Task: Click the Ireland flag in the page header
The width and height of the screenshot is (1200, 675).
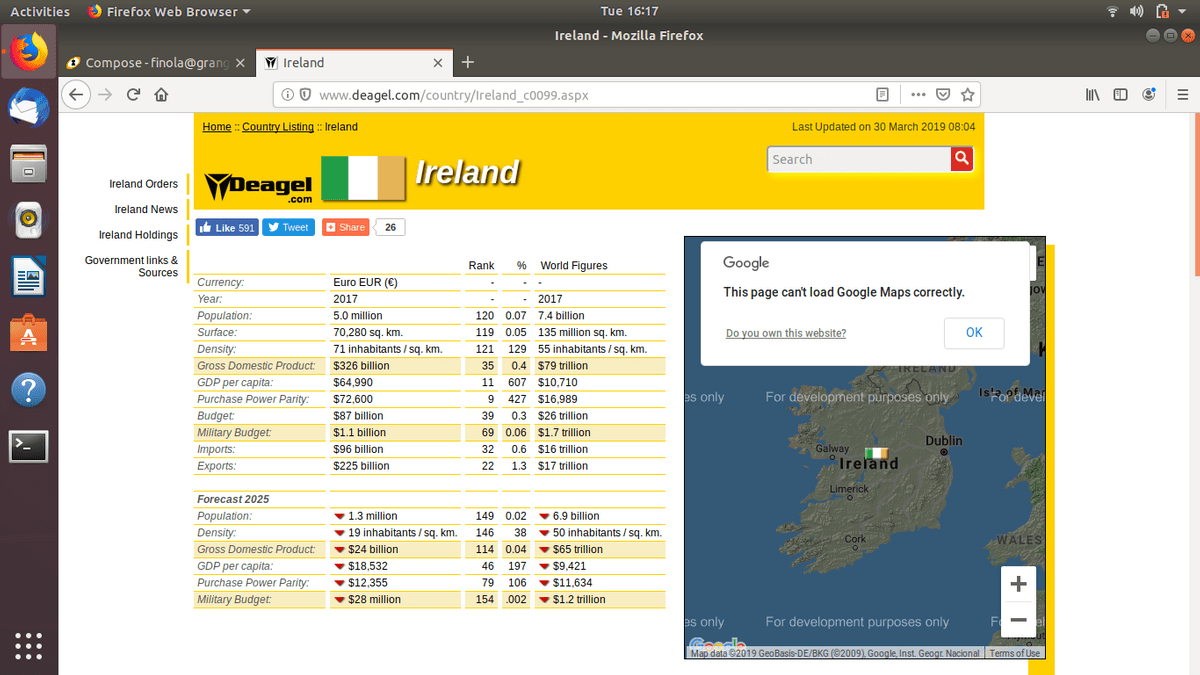Action: pyautogui.click(x=364, y=179)
